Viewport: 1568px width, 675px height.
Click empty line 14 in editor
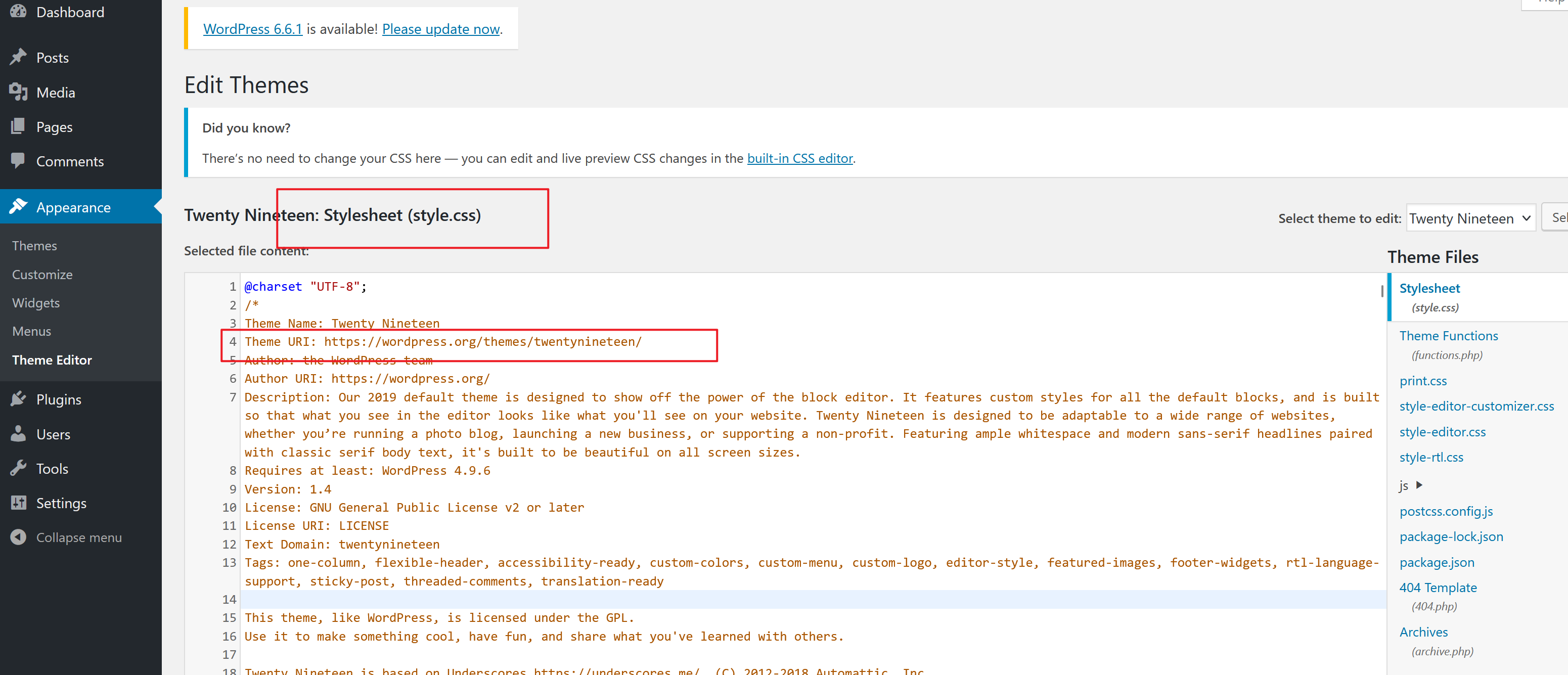pos(813,600)
